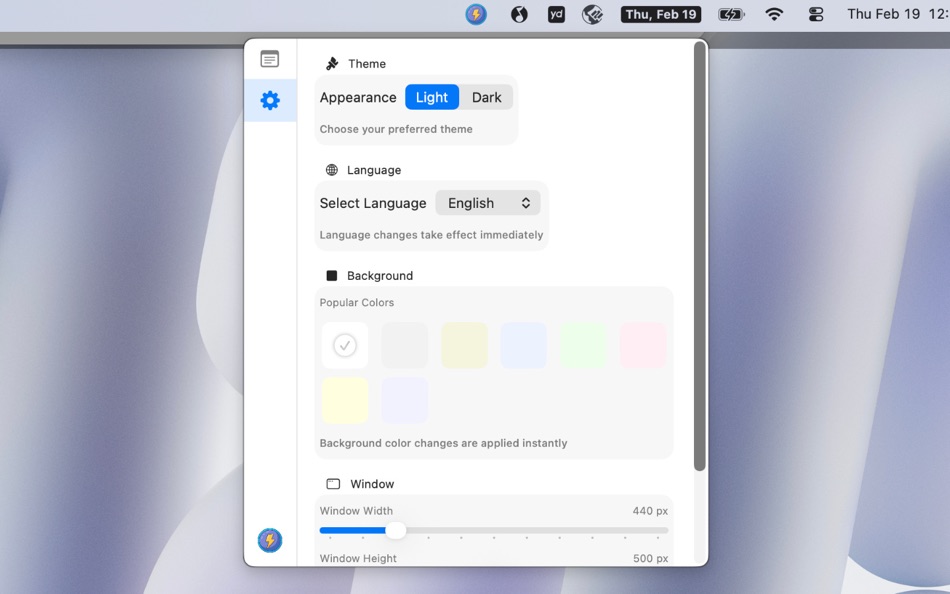Switch appearance to Dark

coord(487,97)
